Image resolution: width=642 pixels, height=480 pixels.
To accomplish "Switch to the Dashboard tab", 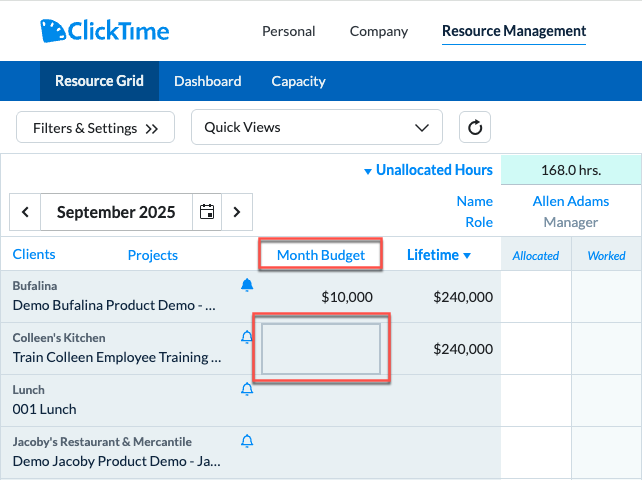I will [208, 81].
